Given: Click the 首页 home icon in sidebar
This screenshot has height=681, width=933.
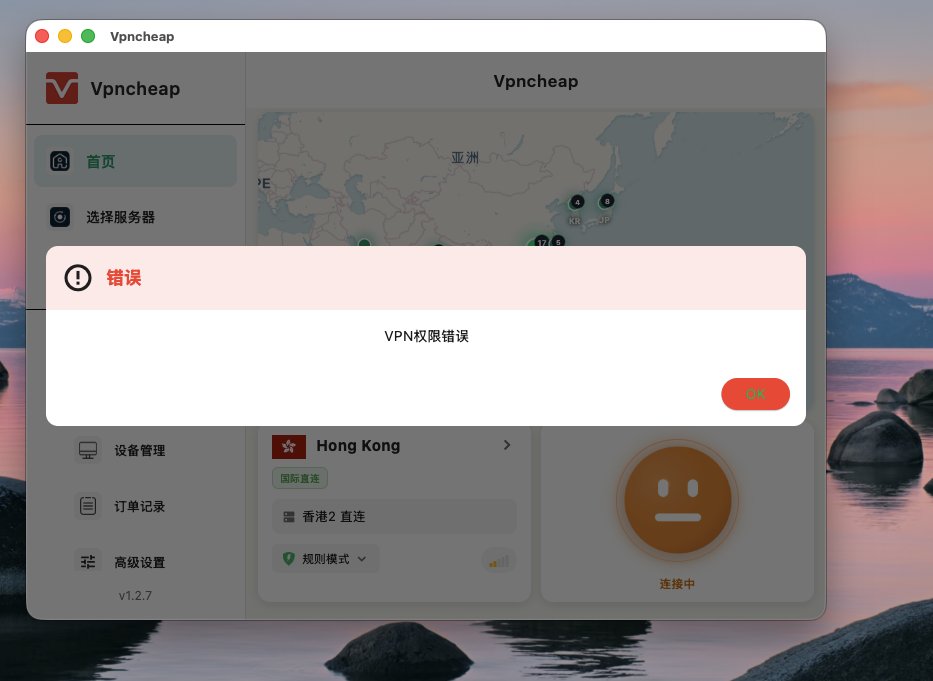Looking at the screenshot, I should (60, 161).
